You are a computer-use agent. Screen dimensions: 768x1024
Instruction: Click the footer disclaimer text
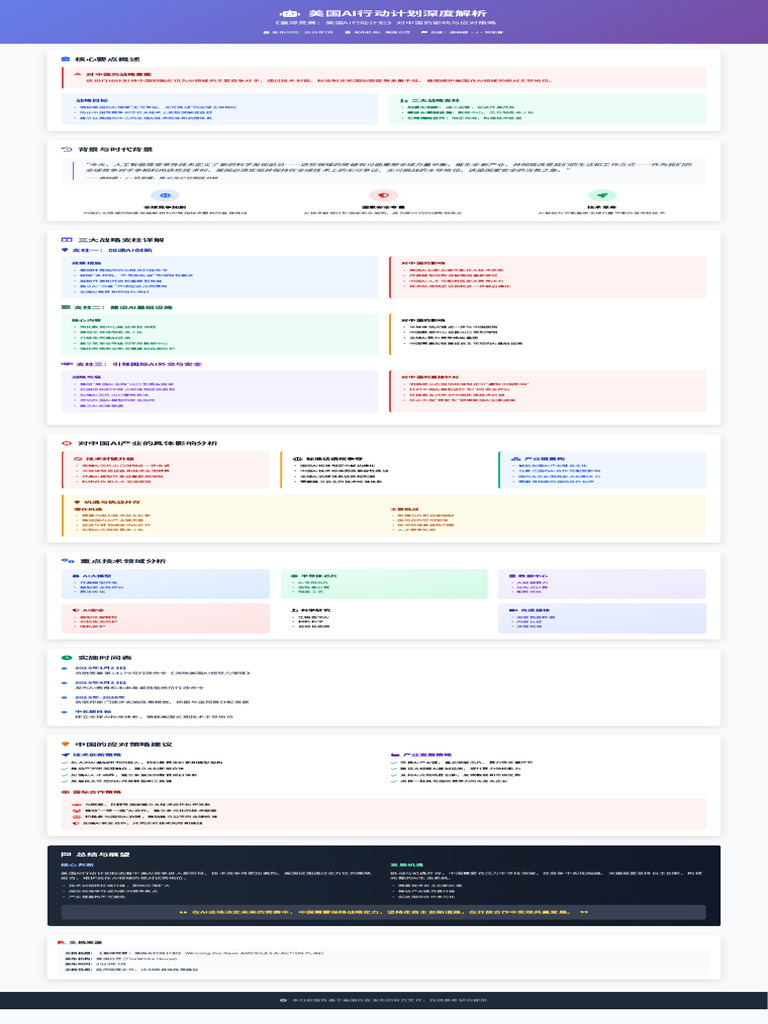(x=389, y=1000)
